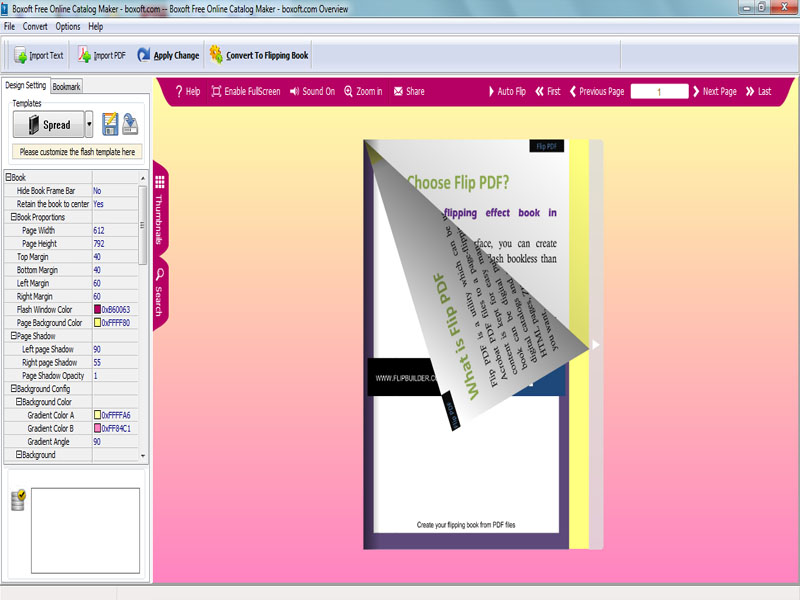
Task: Click the white arrow on book's right edge
Action: (x=595, y=345)
